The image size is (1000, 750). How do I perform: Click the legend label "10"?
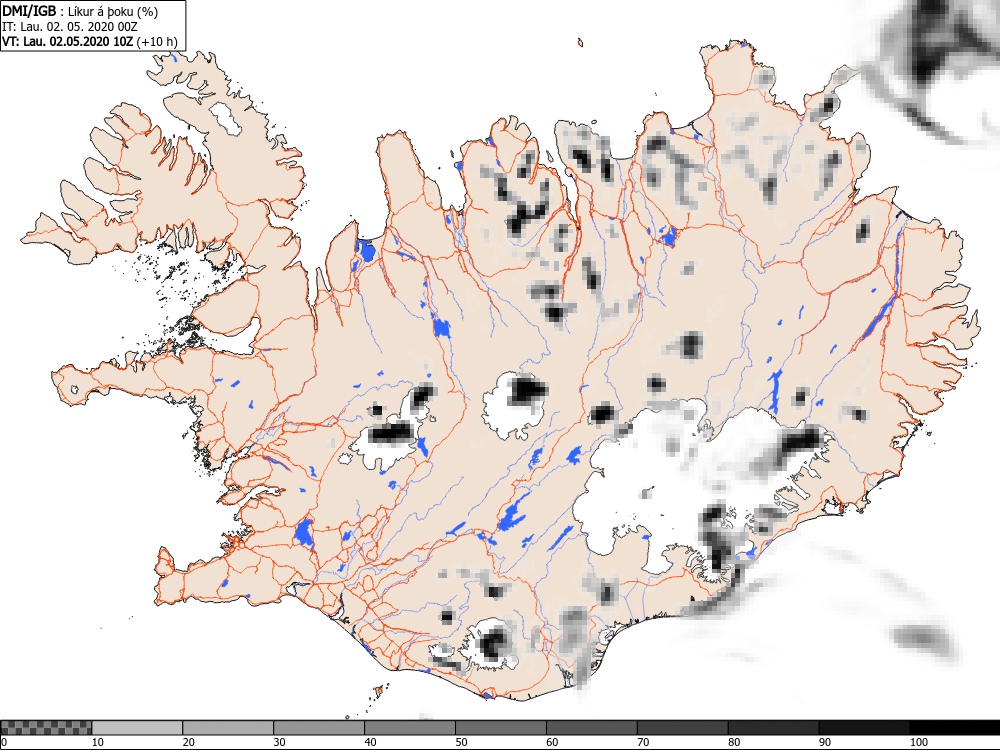tap(98, 742)
